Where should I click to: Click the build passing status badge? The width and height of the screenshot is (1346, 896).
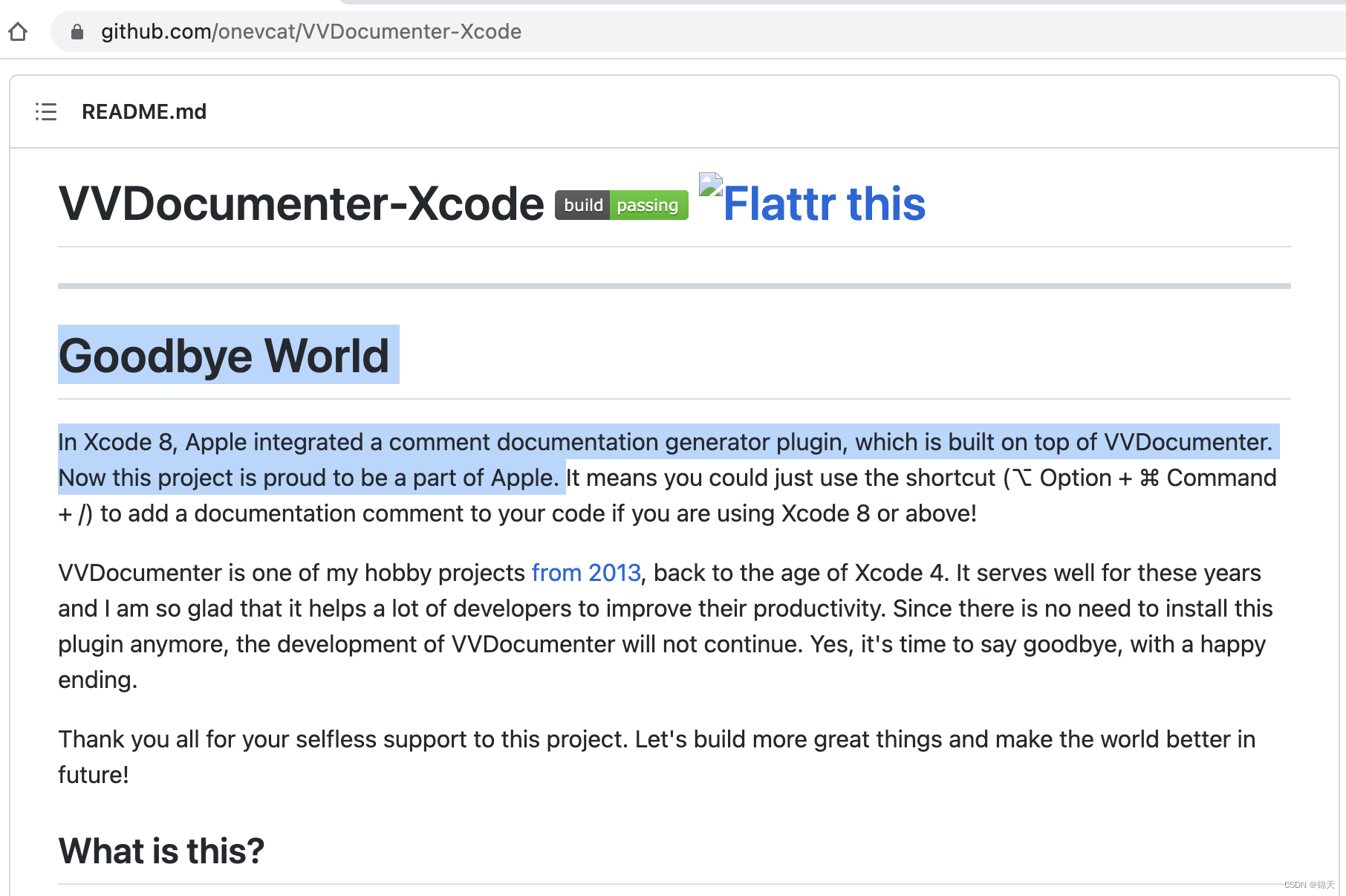point(620,205)
